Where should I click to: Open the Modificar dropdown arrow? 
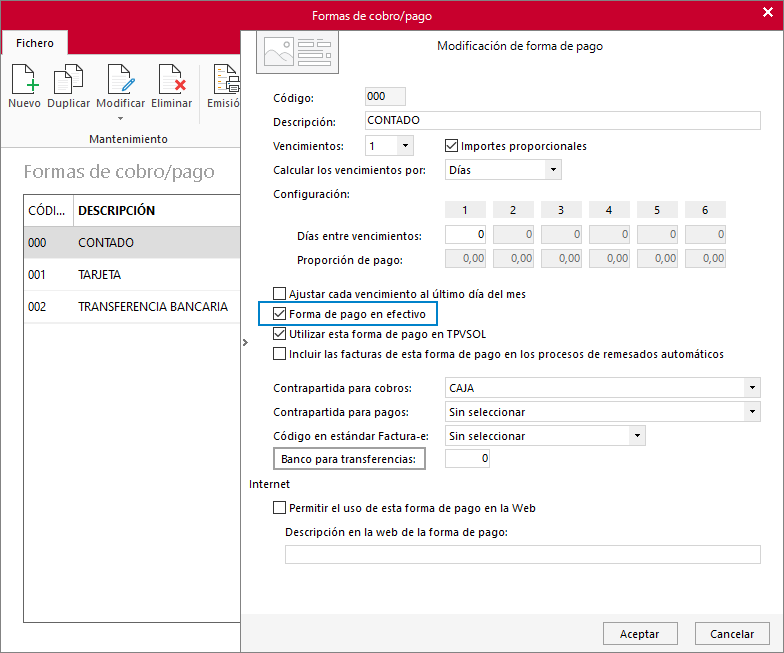pos(120,118)
